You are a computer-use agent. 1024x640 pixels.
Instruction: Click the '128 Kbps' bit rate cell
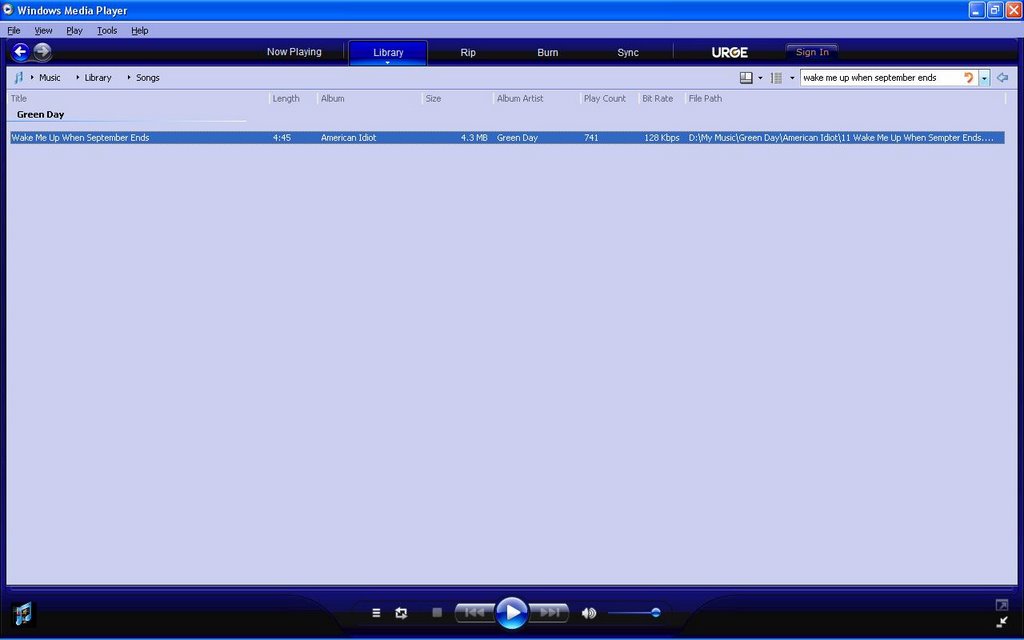pyautogui.click(x=662, y=138)
